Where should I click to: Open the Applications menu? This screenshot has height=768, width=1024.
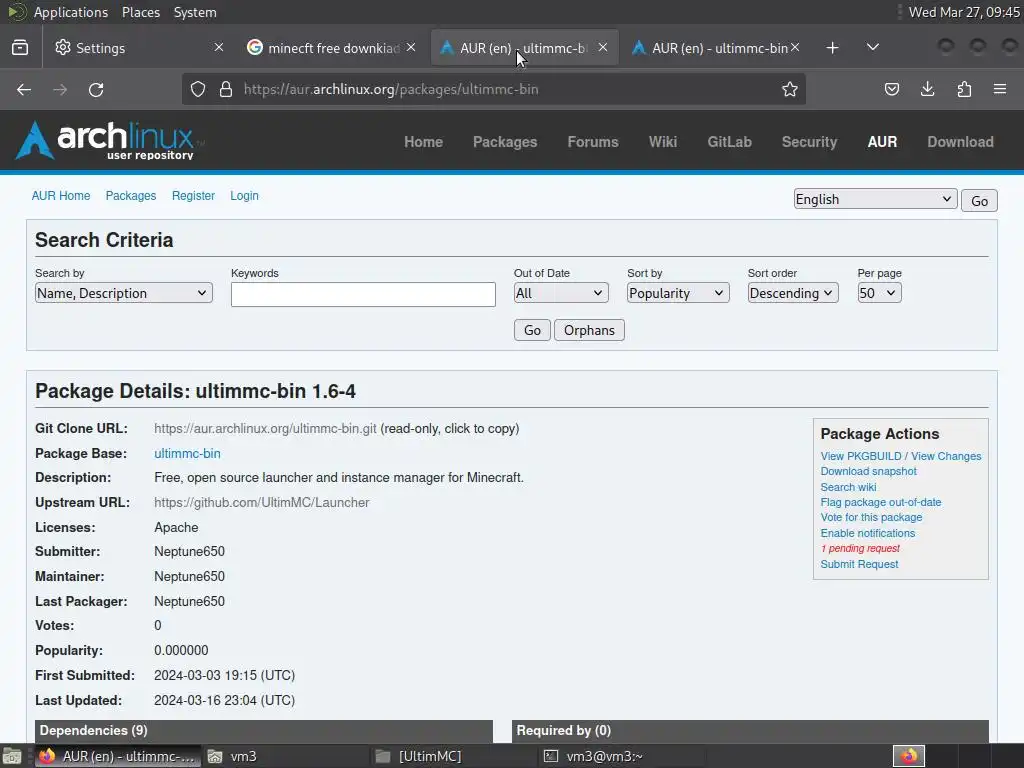(71, 12)
